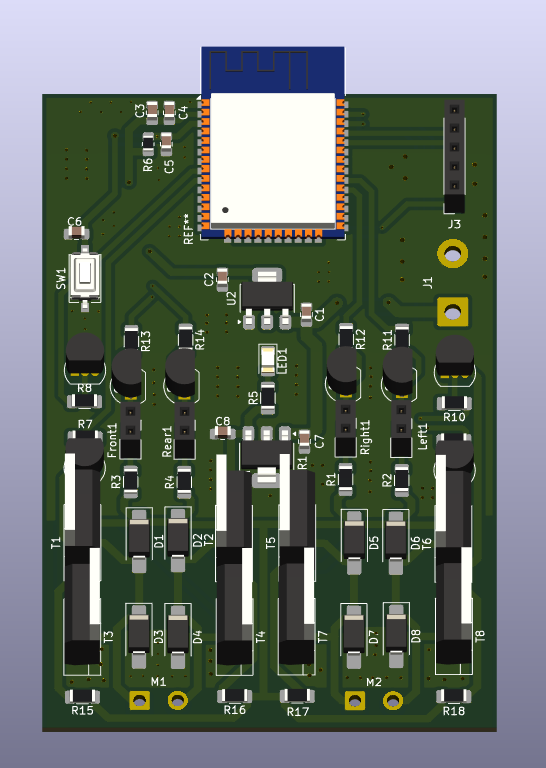Click the T3 silkscreen label
The width and height of the screenshot is (546, 768).
click(x=109, y=636)
